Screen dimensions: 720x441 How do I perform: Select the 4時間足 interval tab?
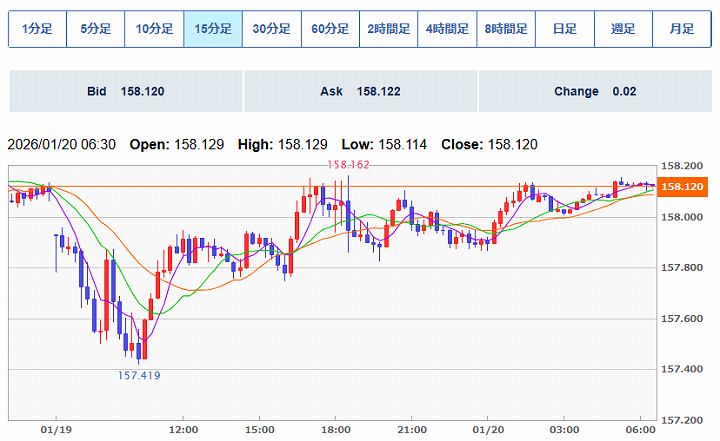click(447, 29)
